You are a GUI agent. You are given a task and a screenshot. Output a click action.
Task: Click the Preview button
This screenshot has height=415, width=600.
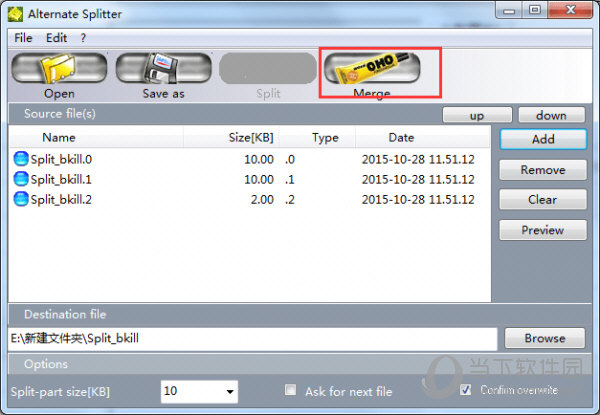[x=543, y=230]
